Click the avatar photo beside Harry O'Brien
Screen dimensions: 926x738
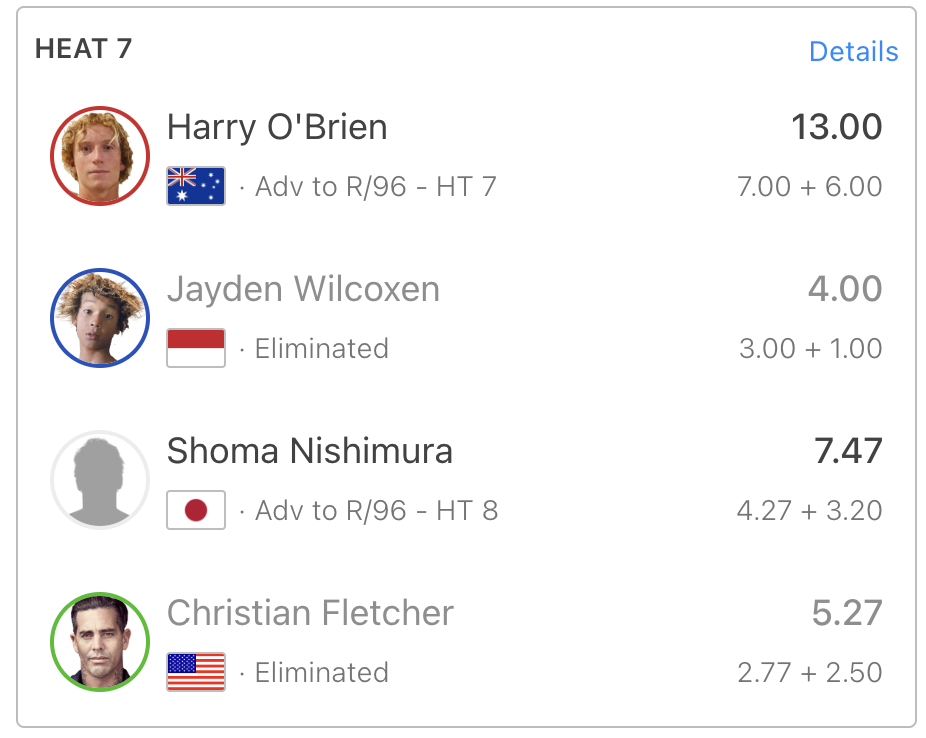click(x=99, y=156)
